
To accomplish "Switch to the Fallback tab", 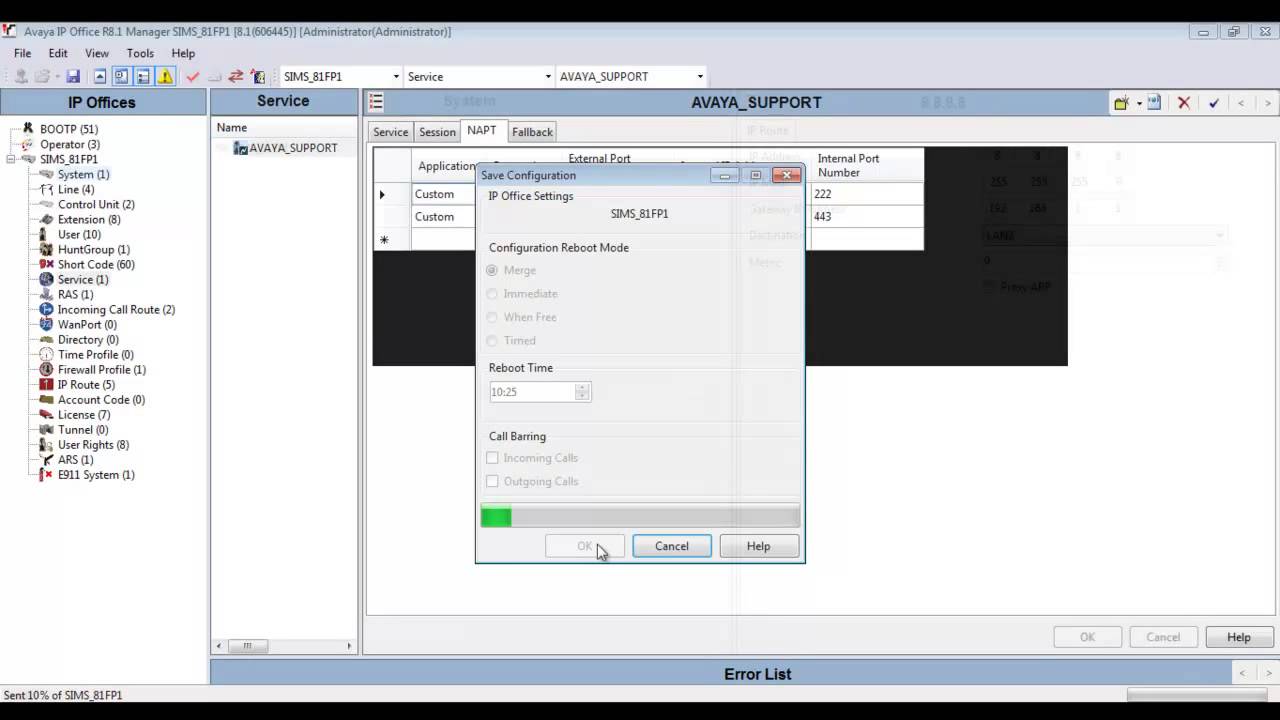I will point(532,132).
